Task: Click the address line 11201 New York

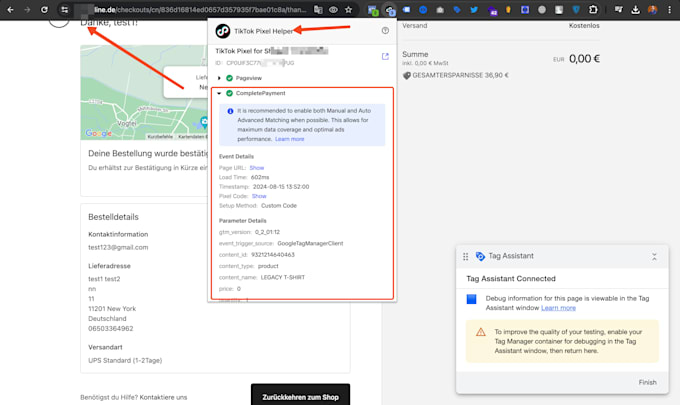Action: (112, 309)
